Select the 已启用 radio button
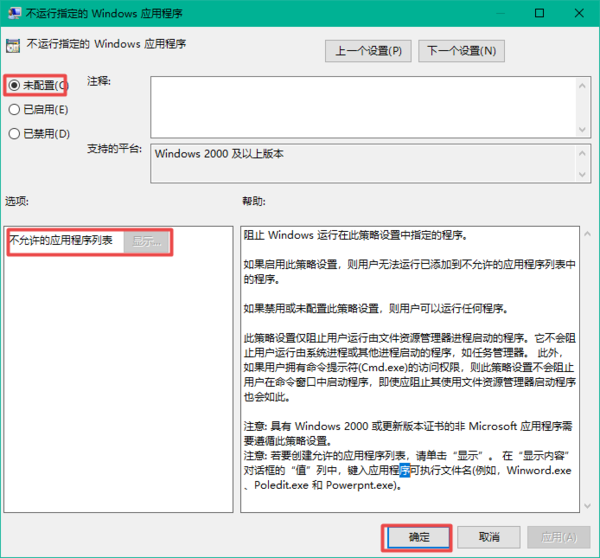The width and height of the screenshot is (600, 558). click(x=15, y=109)
